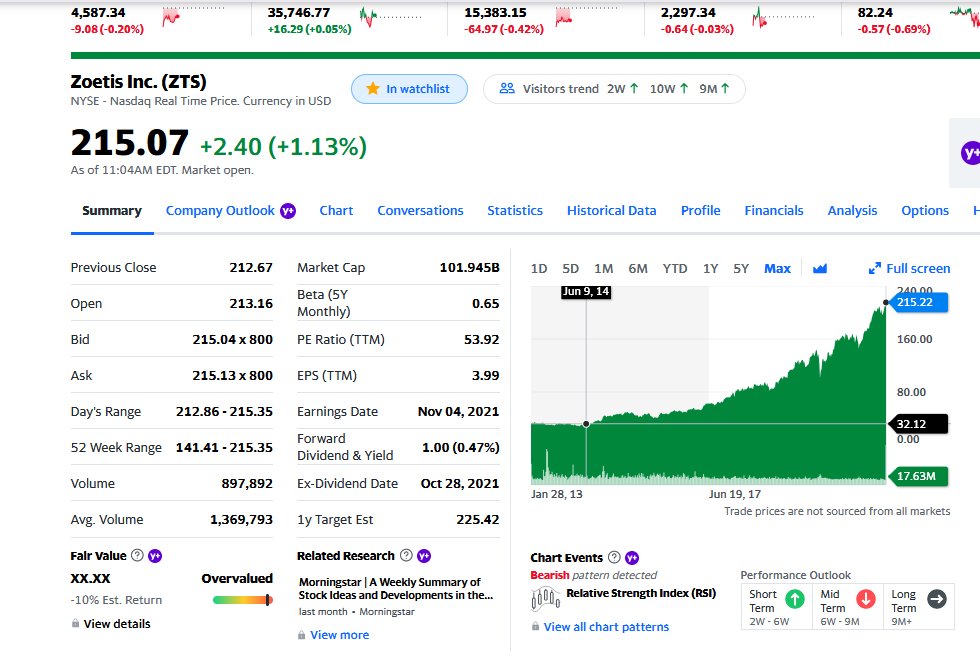This screenshot has width=980, height=664.
Task: Click the 215.22 current price chart label
Action: pyautogui.click(x=917, y=302)
